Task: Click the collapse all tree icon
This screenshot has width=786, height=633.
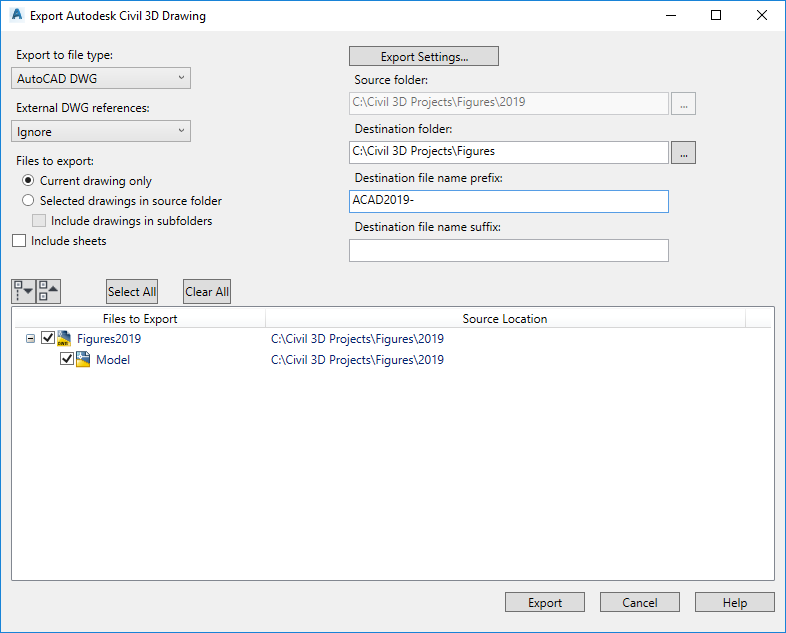Action: 49,291
